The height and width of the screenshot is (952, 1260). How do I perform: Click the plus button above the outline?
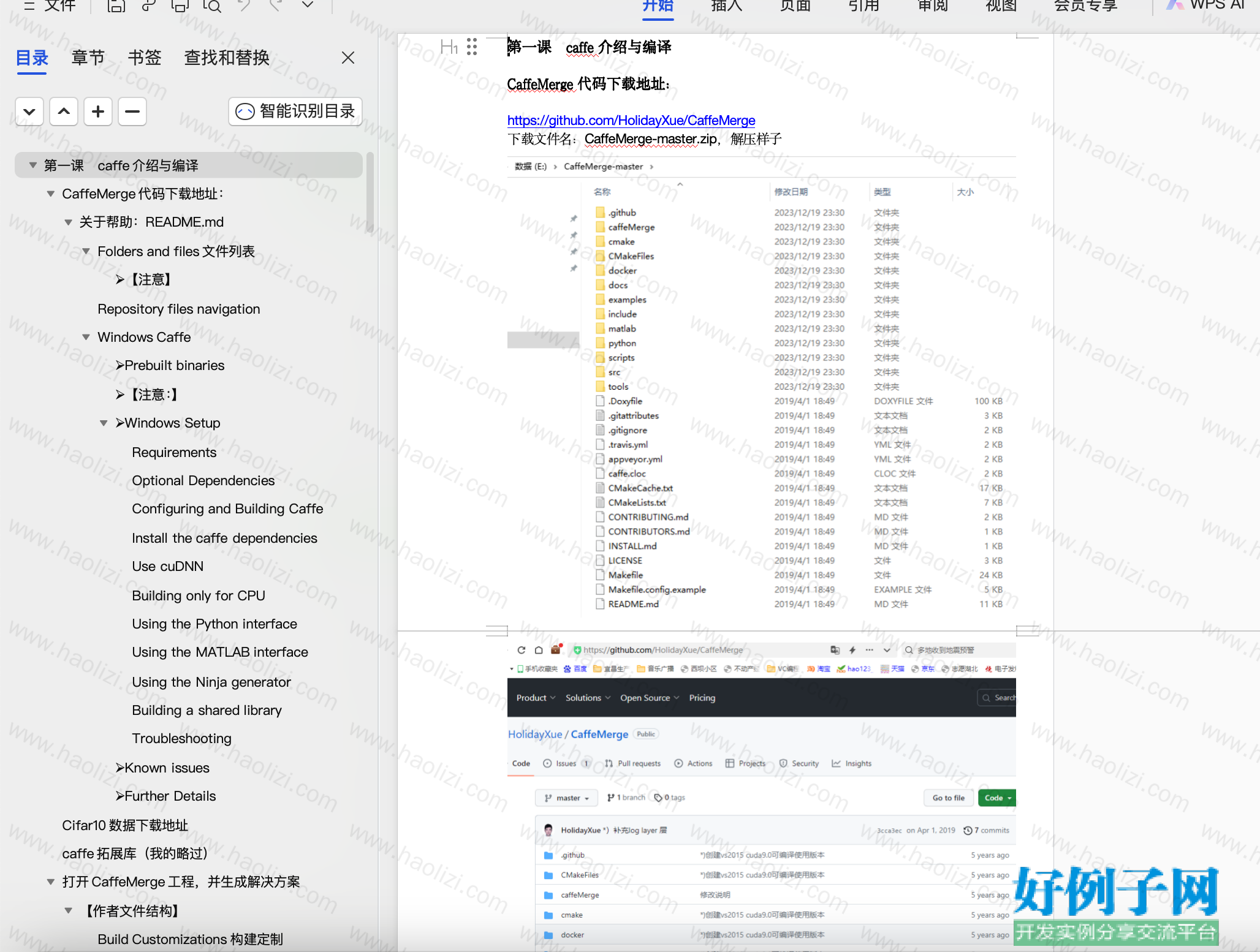point(98,111)
